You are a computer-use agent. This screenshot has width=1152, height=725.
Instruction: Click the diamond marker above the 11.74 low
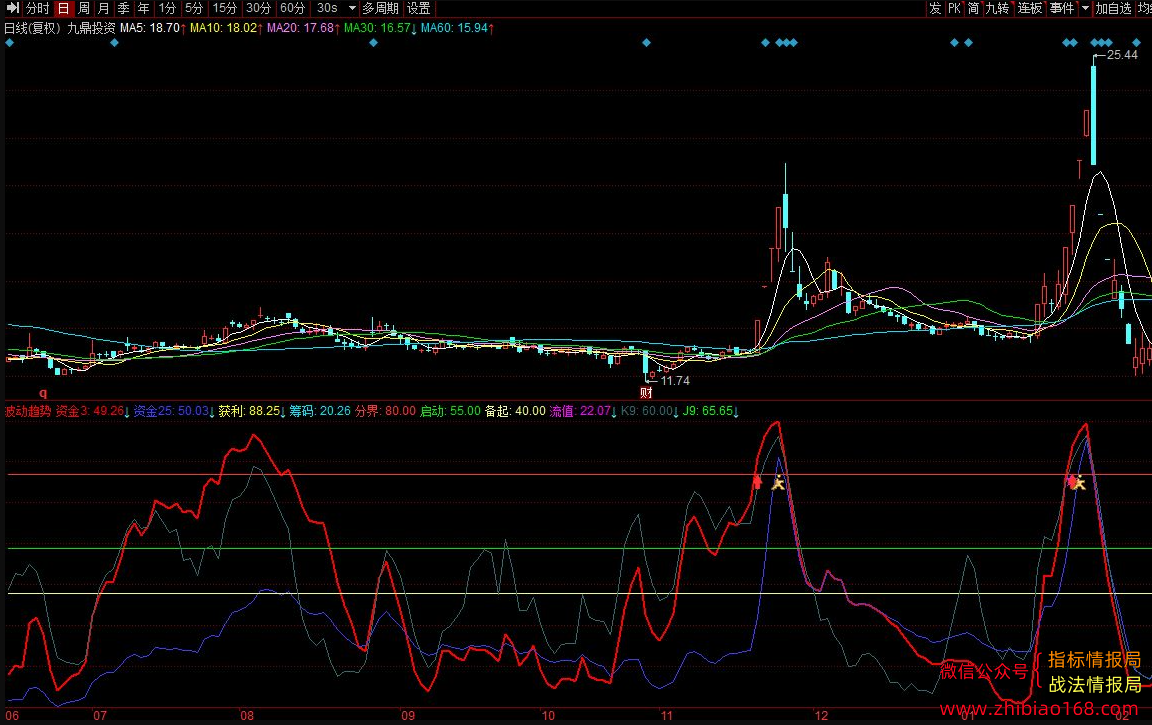point(647,43)
